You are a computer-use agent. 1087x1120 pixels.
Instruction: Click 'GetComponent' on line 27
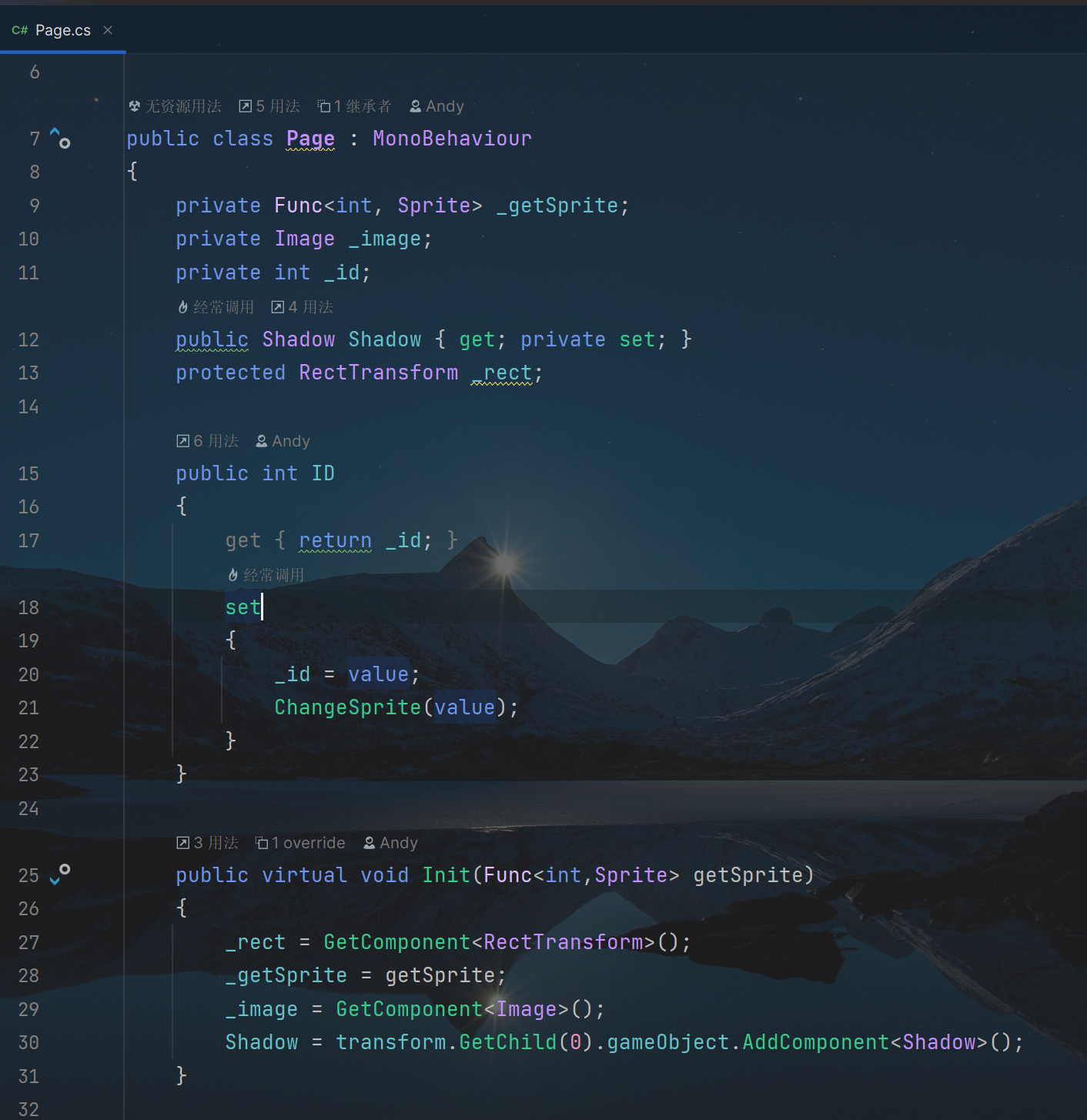click(397, 942)
